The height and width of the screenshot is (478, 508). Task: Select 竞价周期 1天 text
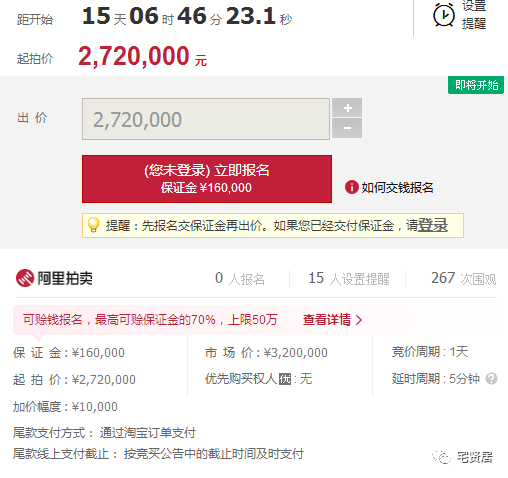tap(430, 352)
